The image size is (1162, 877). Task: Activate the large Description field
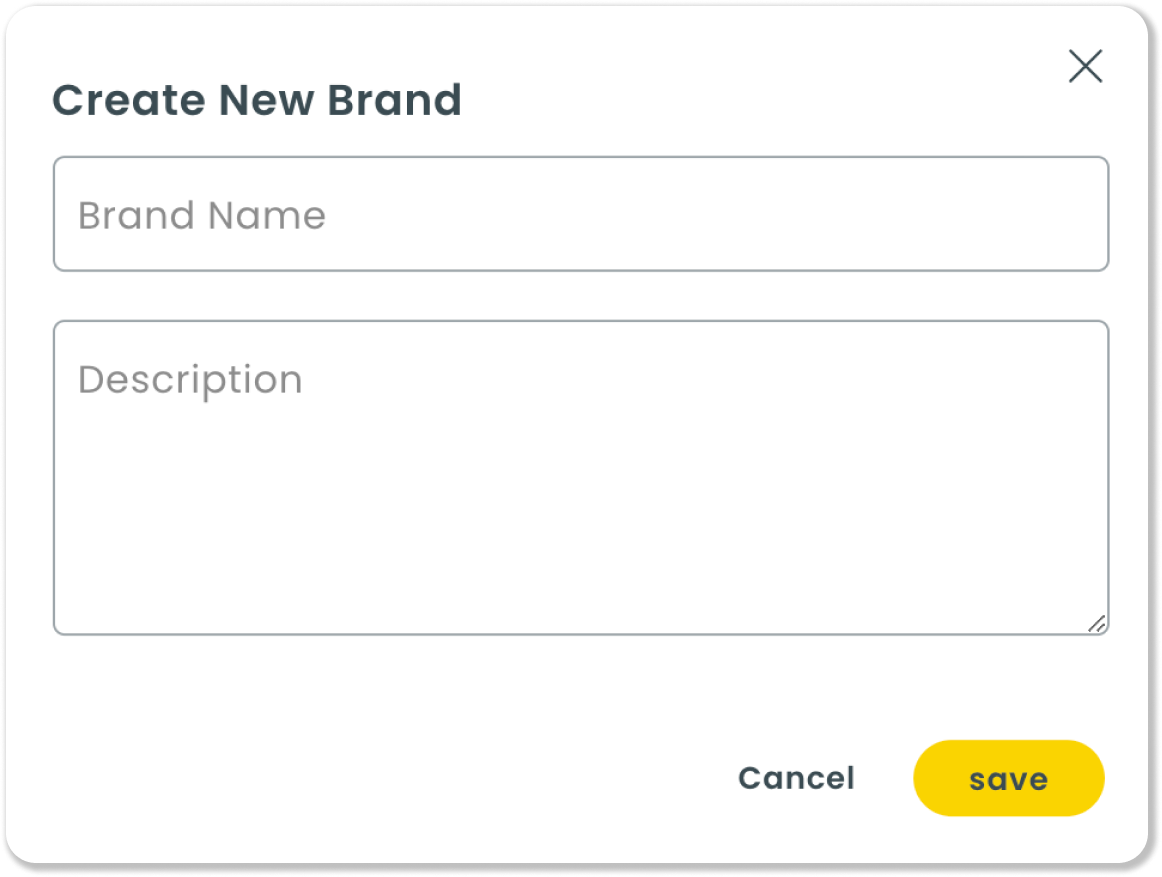point(581,477)
